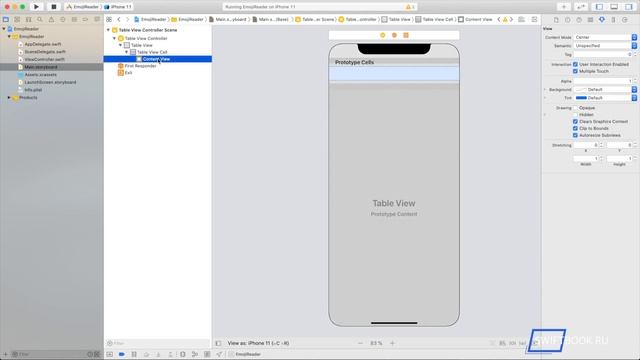The height and width of the screenshot is (360, 640).
Task: Click the Background color swatch
Action: click(581, 89)
